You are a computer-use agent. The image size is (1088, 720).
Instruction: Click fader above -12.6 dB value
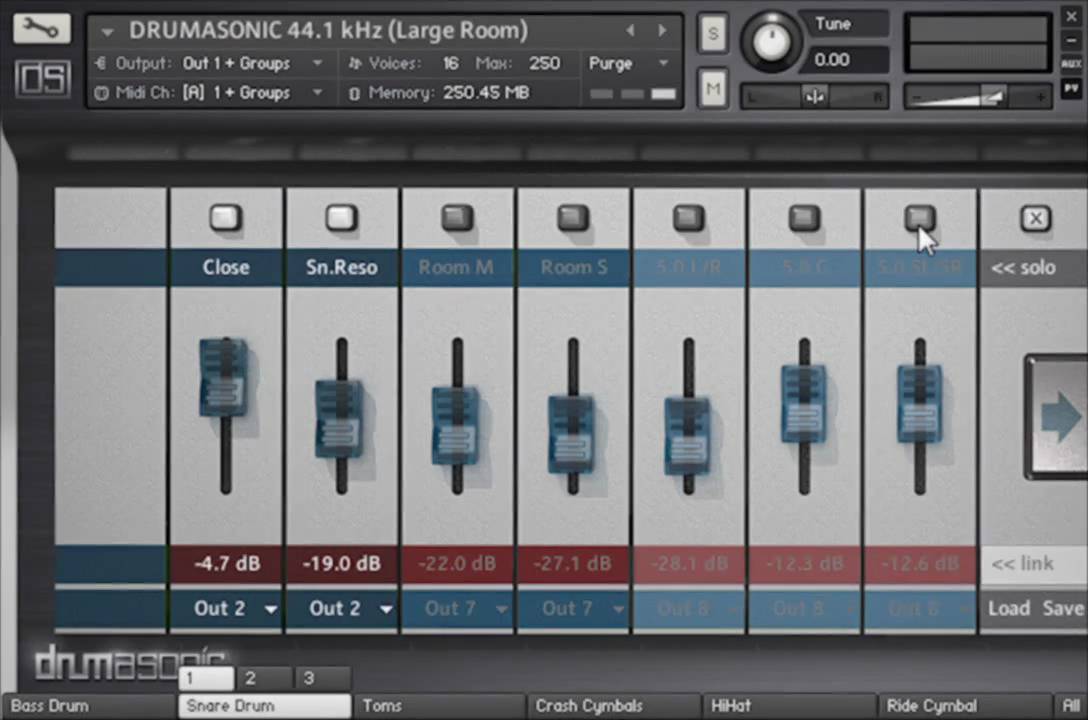[x=919, y=404]
